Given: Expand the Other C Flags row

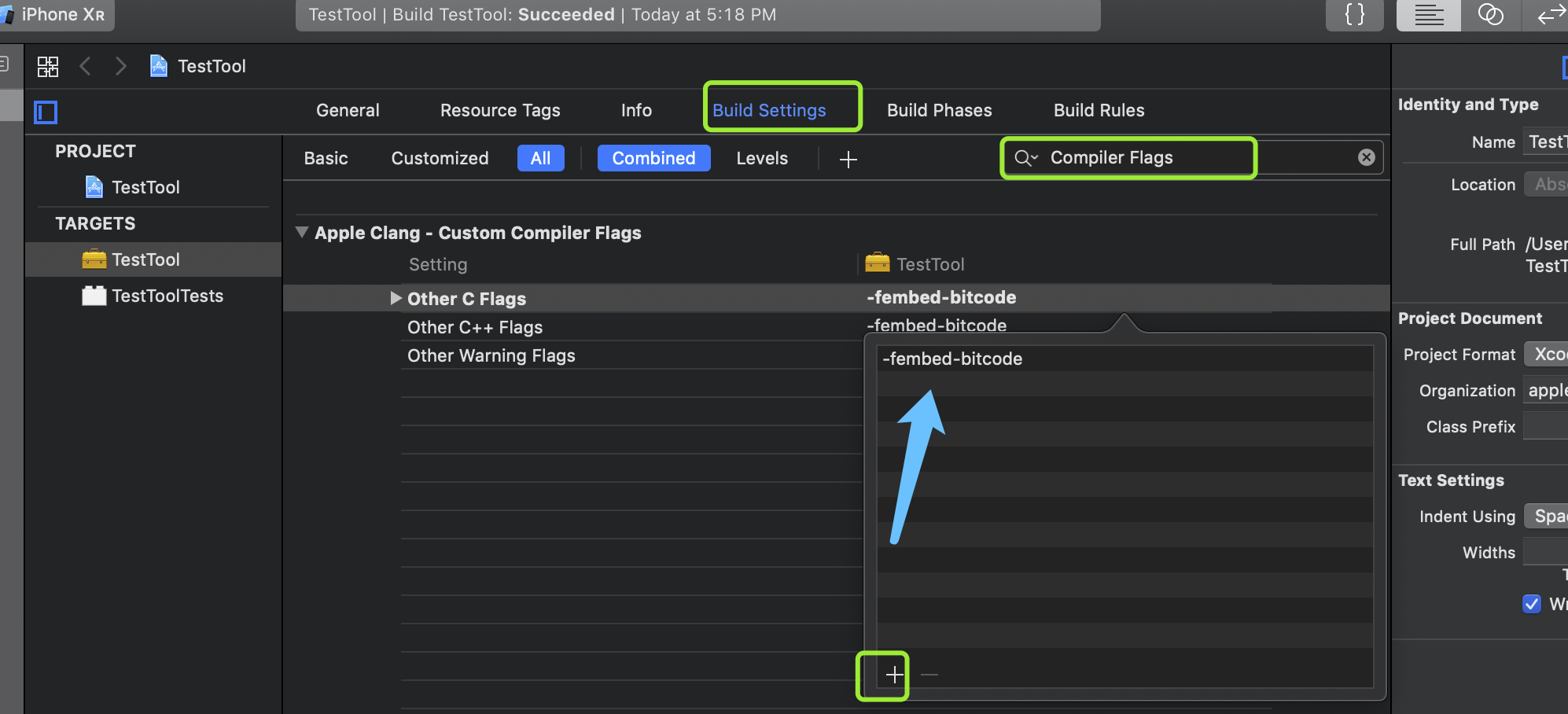Looking at the screenshot, I should [x=396, y=298].
